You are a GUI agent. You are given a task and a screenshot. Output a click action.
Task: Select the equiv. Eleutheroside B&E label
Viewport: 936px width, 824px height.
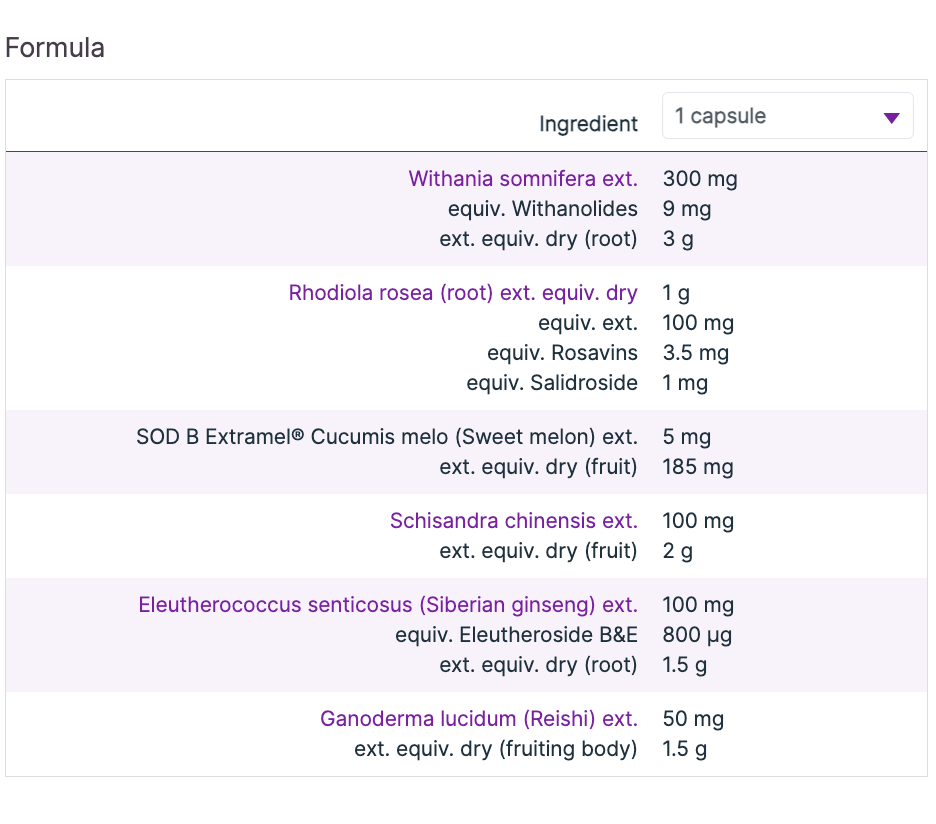[x=516, y=635]
